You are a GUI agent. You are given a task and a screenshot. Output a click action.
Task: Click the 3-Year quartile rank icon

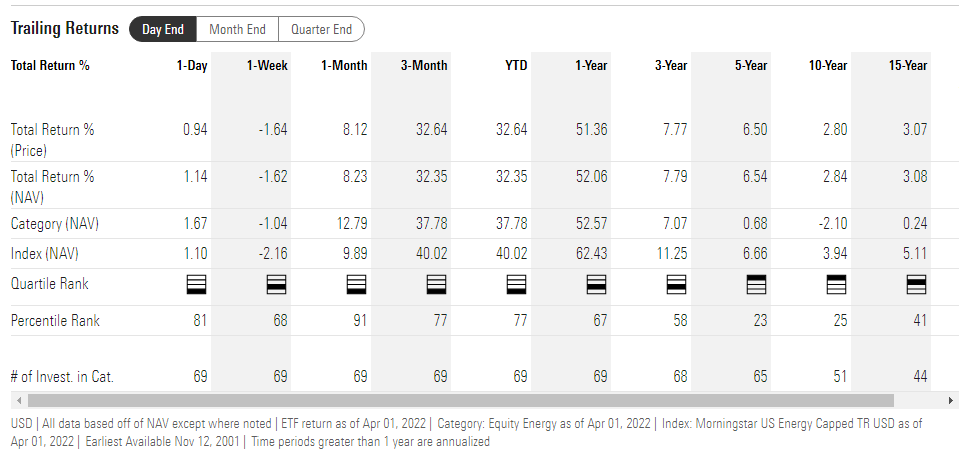point(677,285)
